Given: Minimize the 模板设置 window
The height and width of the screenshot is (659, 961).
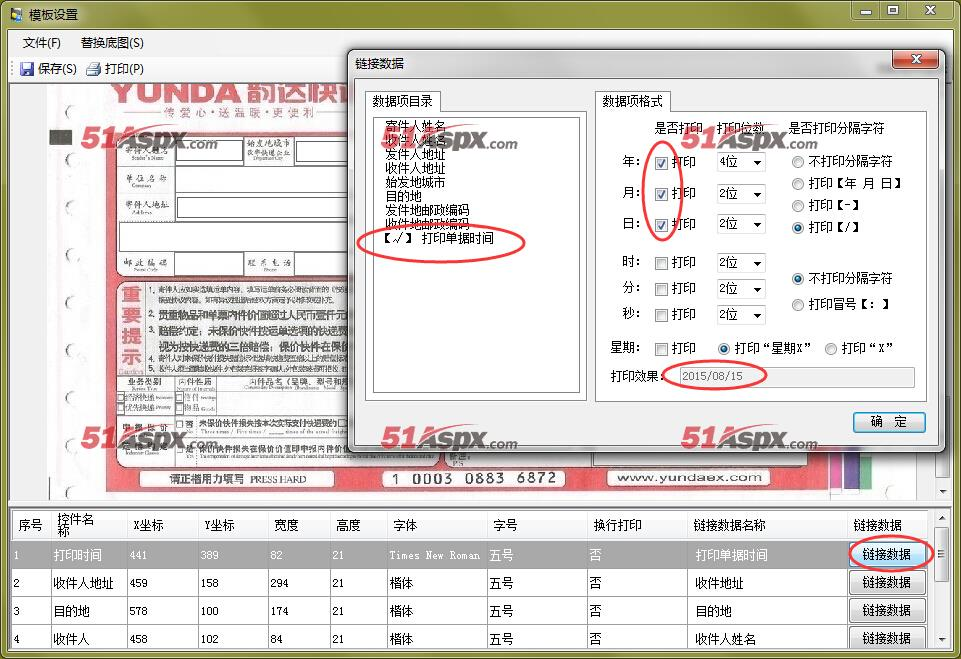Looking at the screenshot, I should (x=866, y=10).
